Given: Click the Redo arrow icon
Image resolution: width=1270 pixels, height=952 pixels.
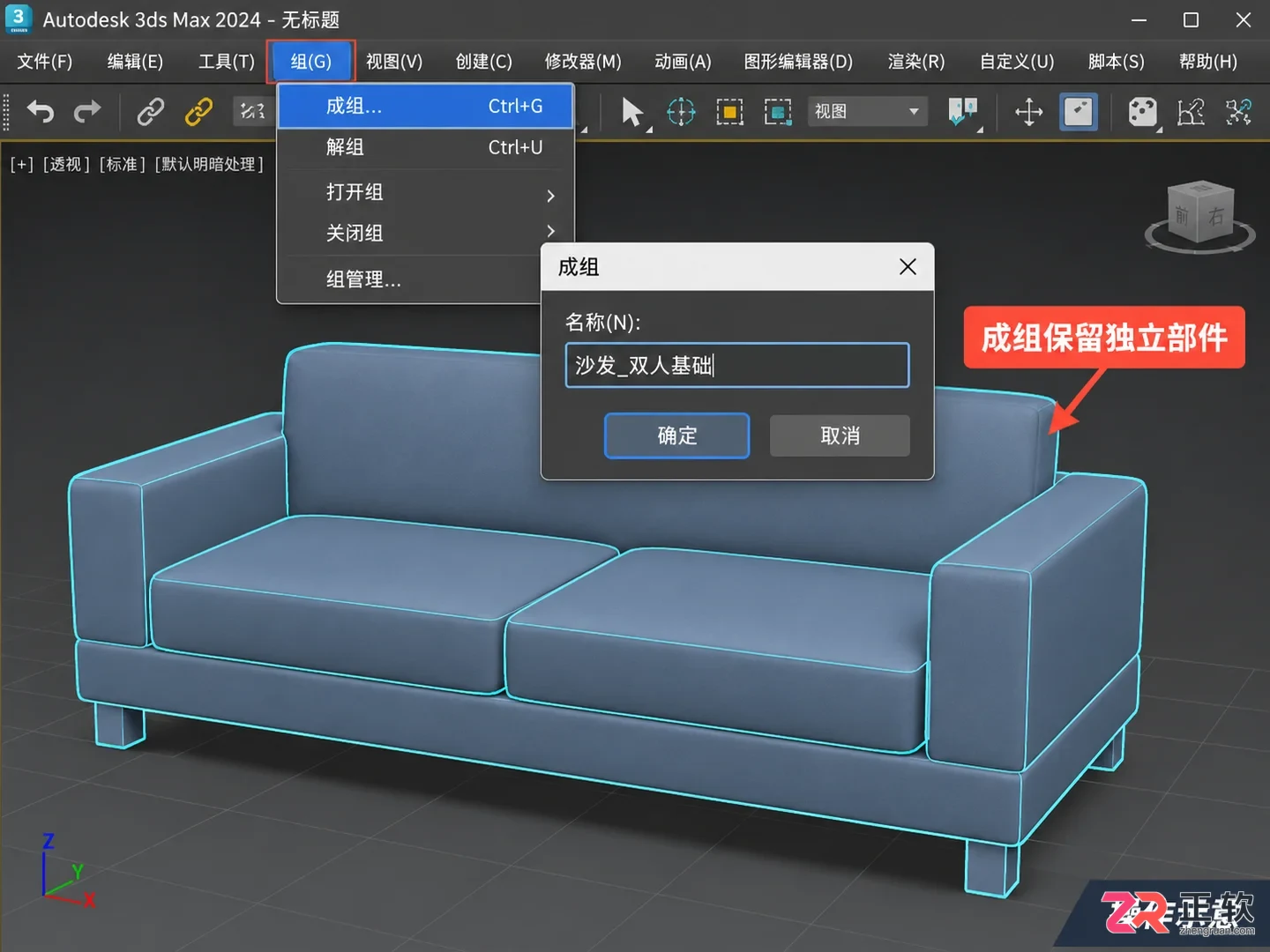Looking at the screenshot, I should click(x=87, y=112).
